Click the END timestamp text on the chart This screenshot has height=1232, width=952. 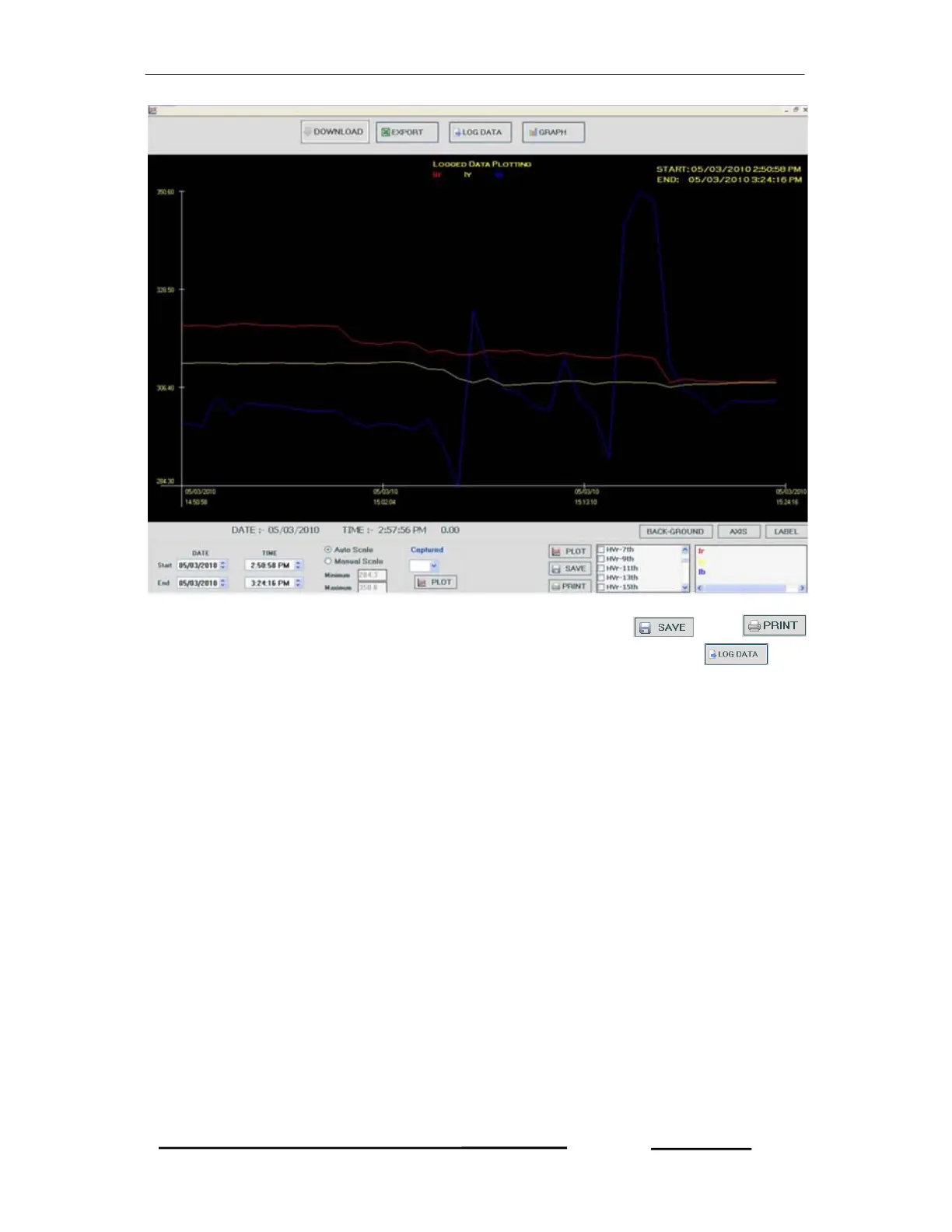point(729,180)
